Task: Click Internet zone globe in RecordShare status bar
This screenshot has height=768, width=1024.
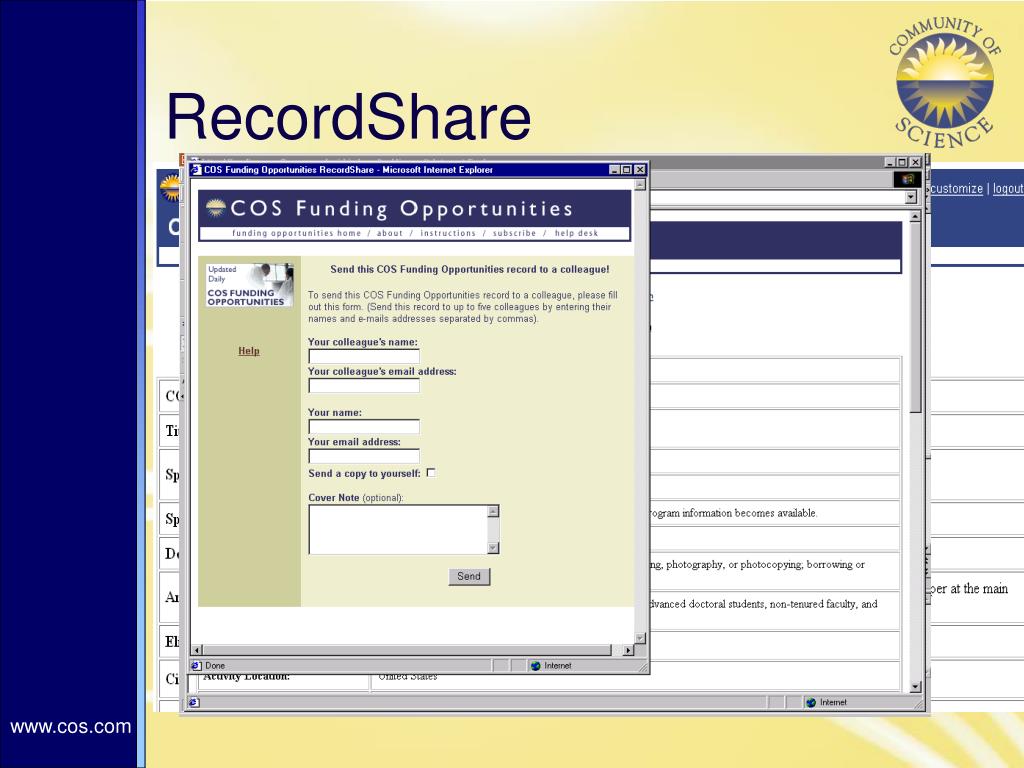Action: tap(536, 665)
